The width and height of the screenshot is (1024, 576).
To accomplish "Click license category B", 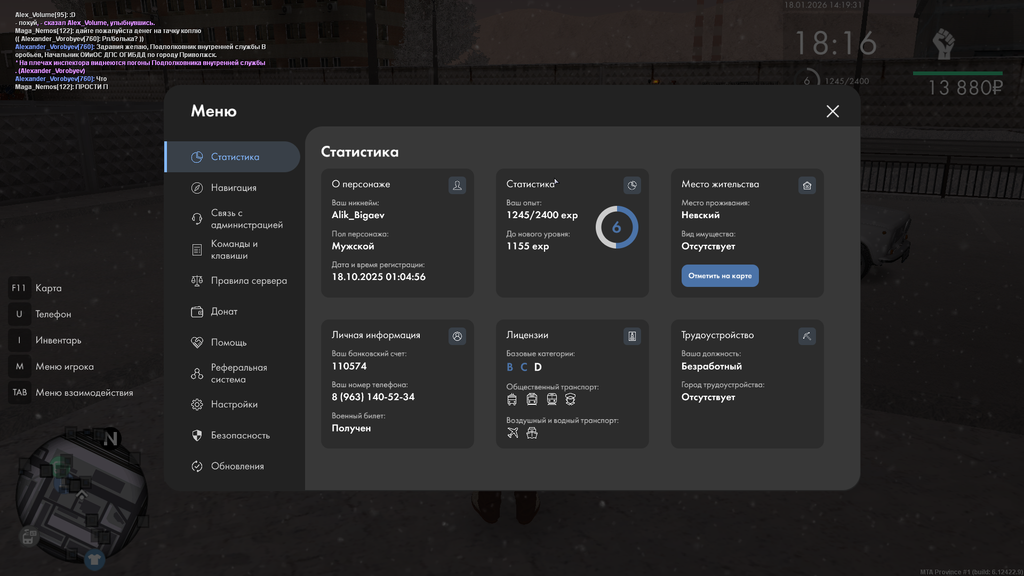I will click(x=510, y=367).
